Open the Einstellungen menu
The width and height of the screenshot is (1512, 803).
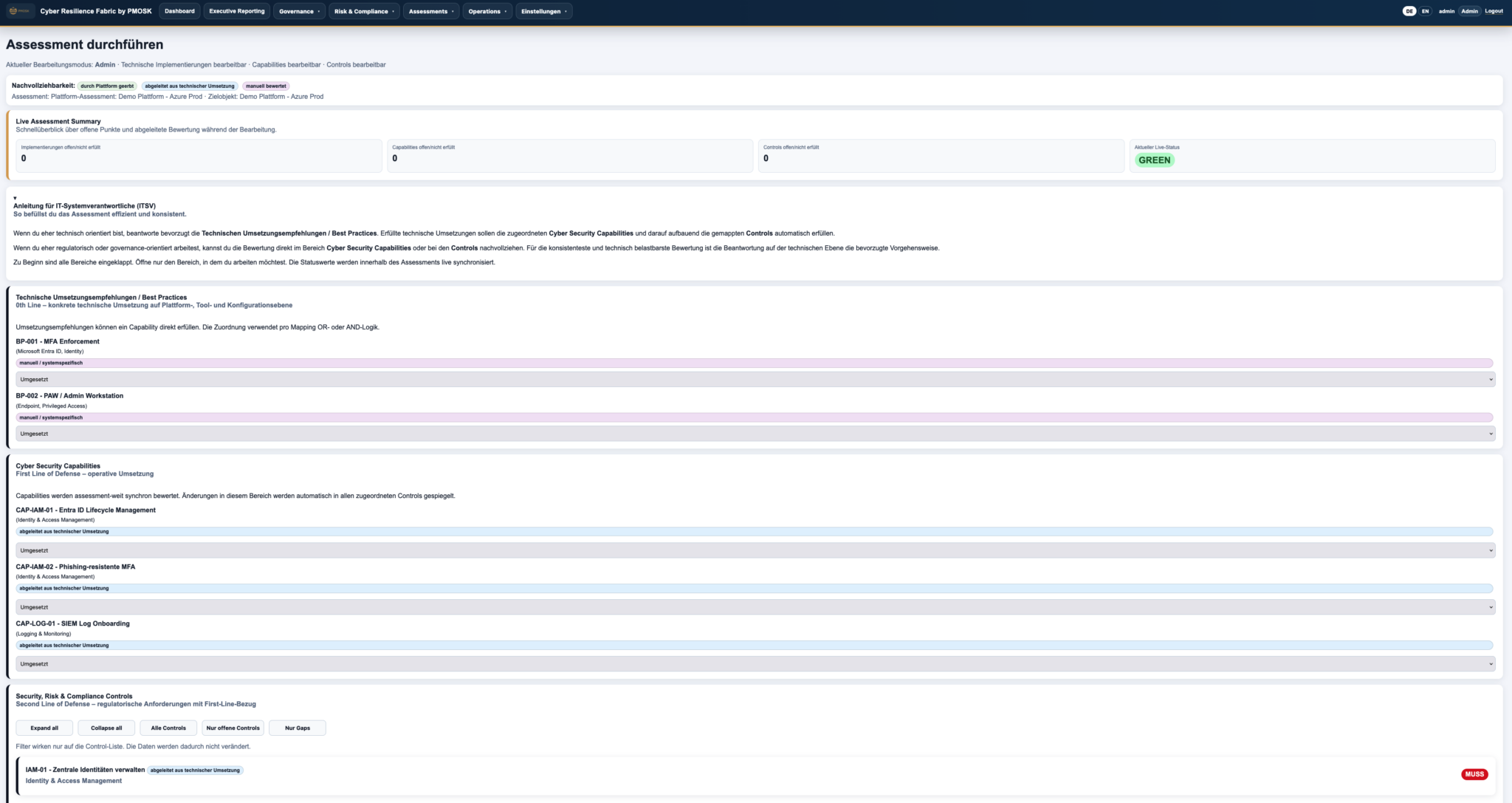point(544,11)
